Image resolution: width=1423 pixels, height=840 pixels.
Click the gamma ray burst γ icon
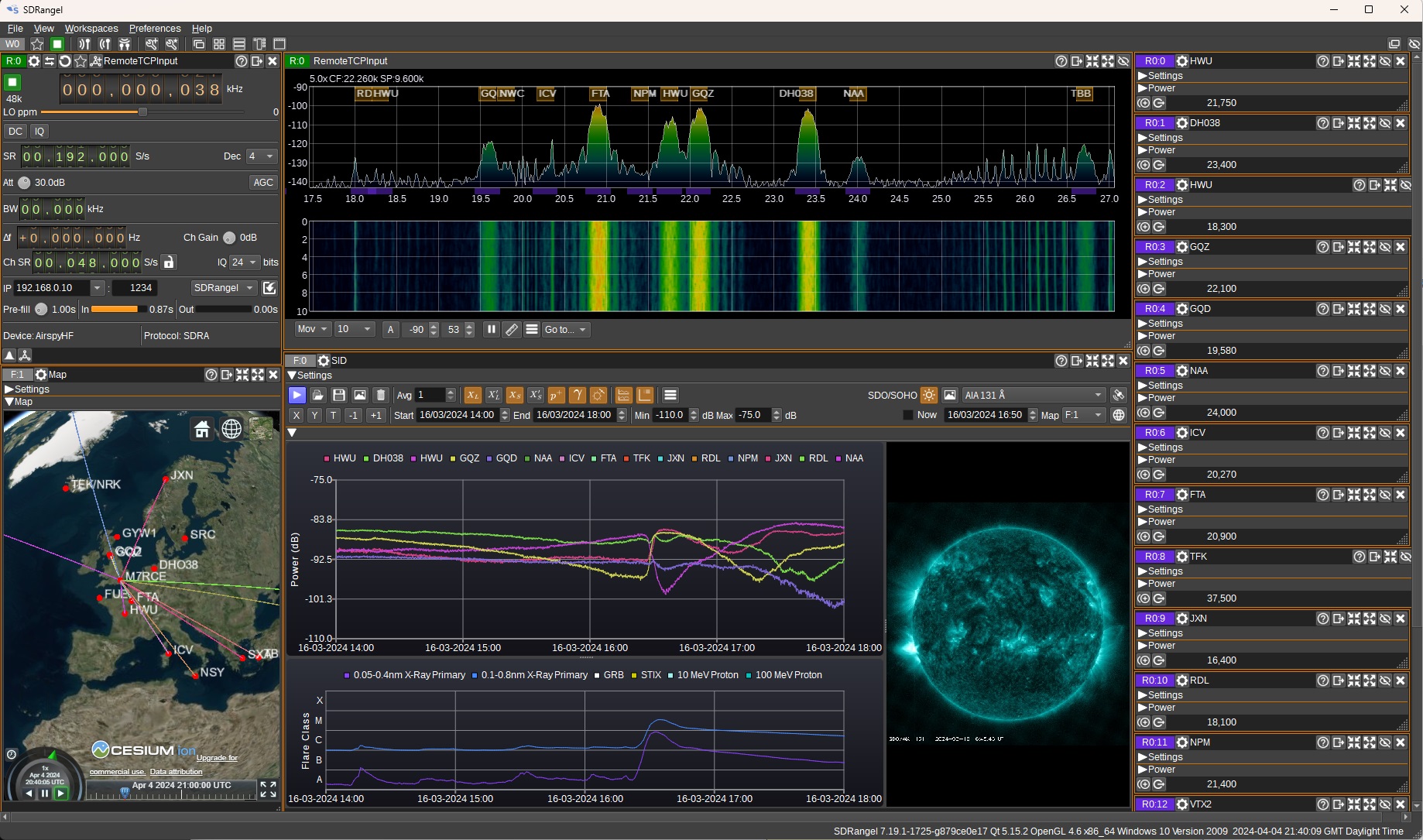pos(577,396)
